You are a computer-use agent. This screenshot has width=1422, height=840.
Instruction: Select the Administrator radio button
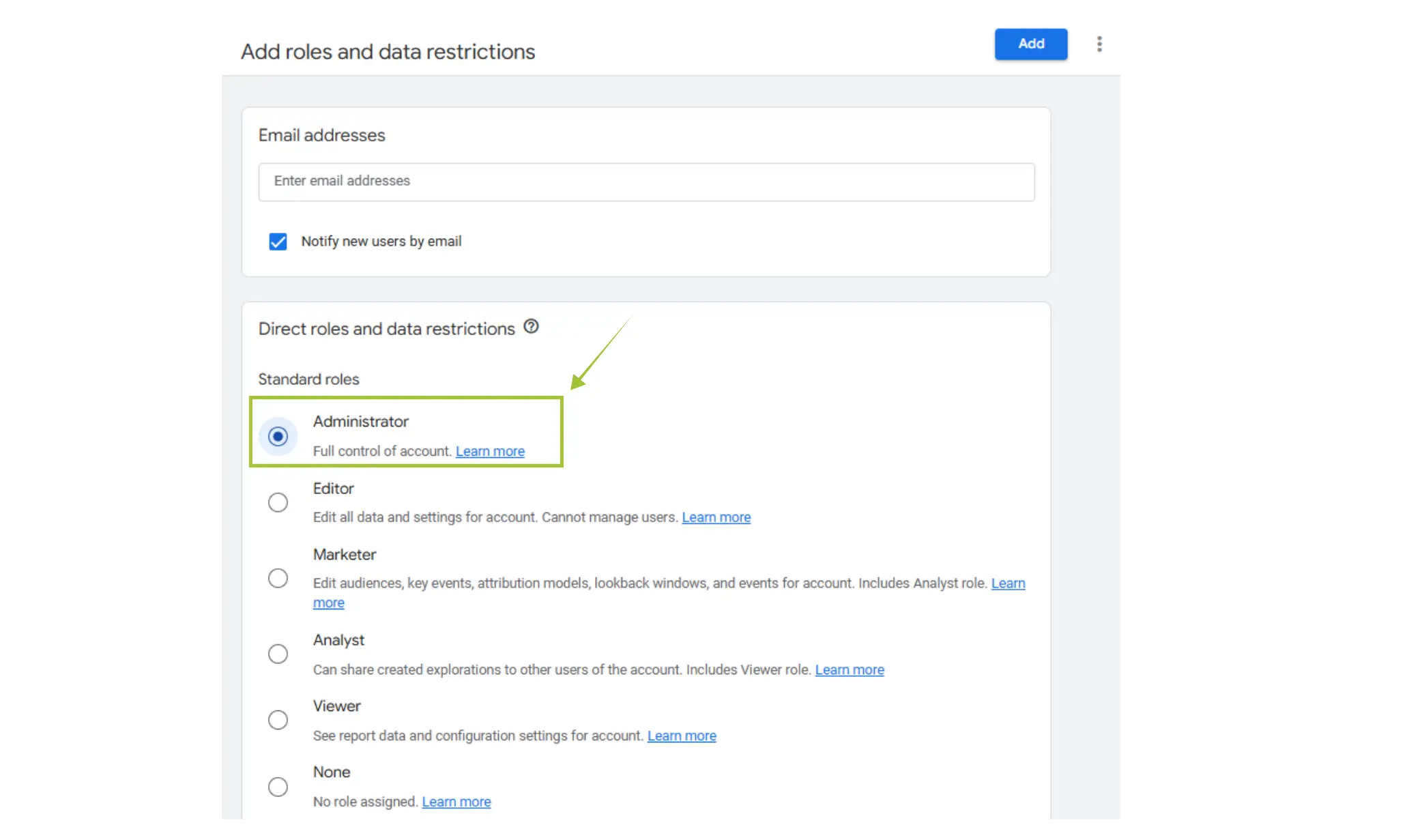click(x=278, y=436)
